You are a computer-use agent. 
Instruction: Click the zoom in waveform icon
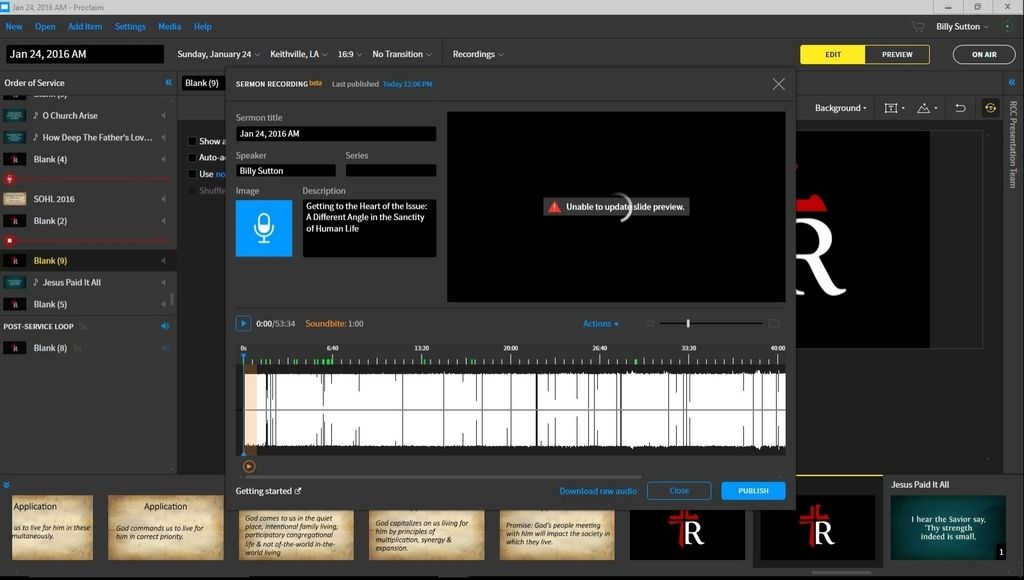tap(774, 323)
